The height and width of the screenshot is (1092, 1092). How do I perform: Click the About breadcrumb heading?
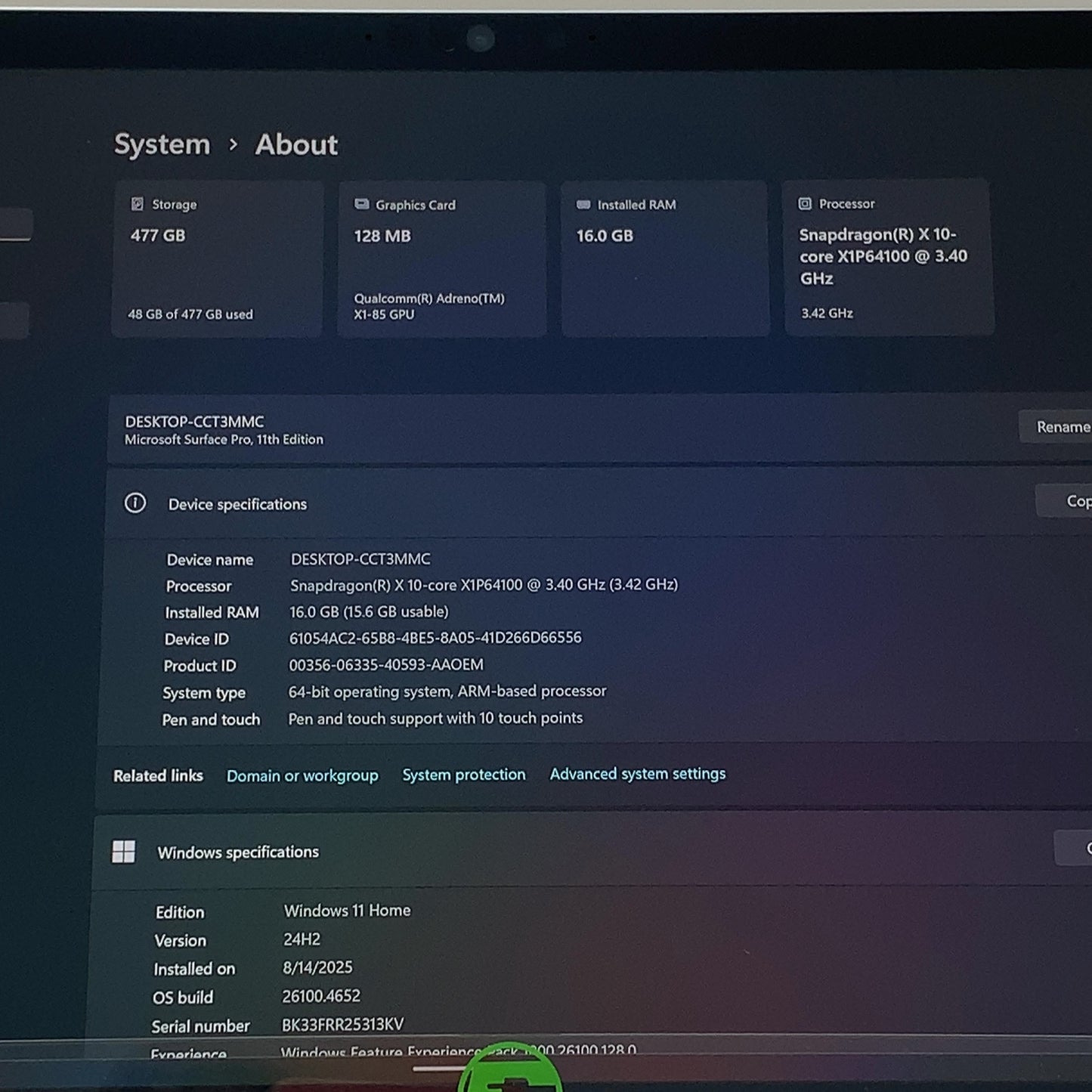tap(296, 144)
